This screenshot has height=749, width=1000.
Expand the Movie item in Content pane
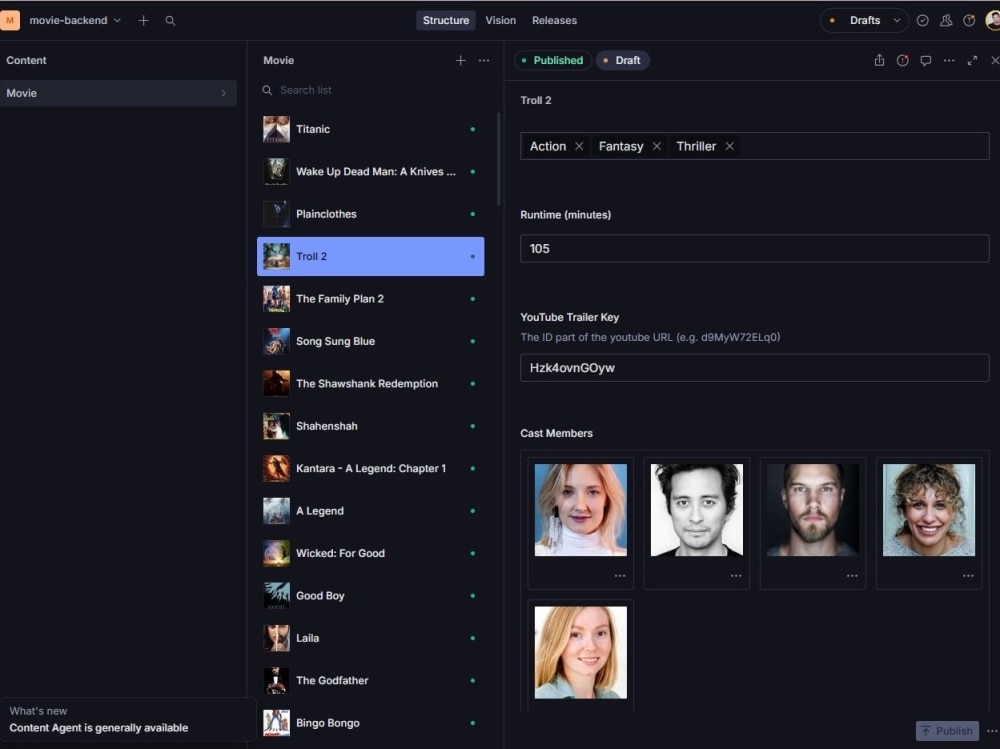pos(118,93)
